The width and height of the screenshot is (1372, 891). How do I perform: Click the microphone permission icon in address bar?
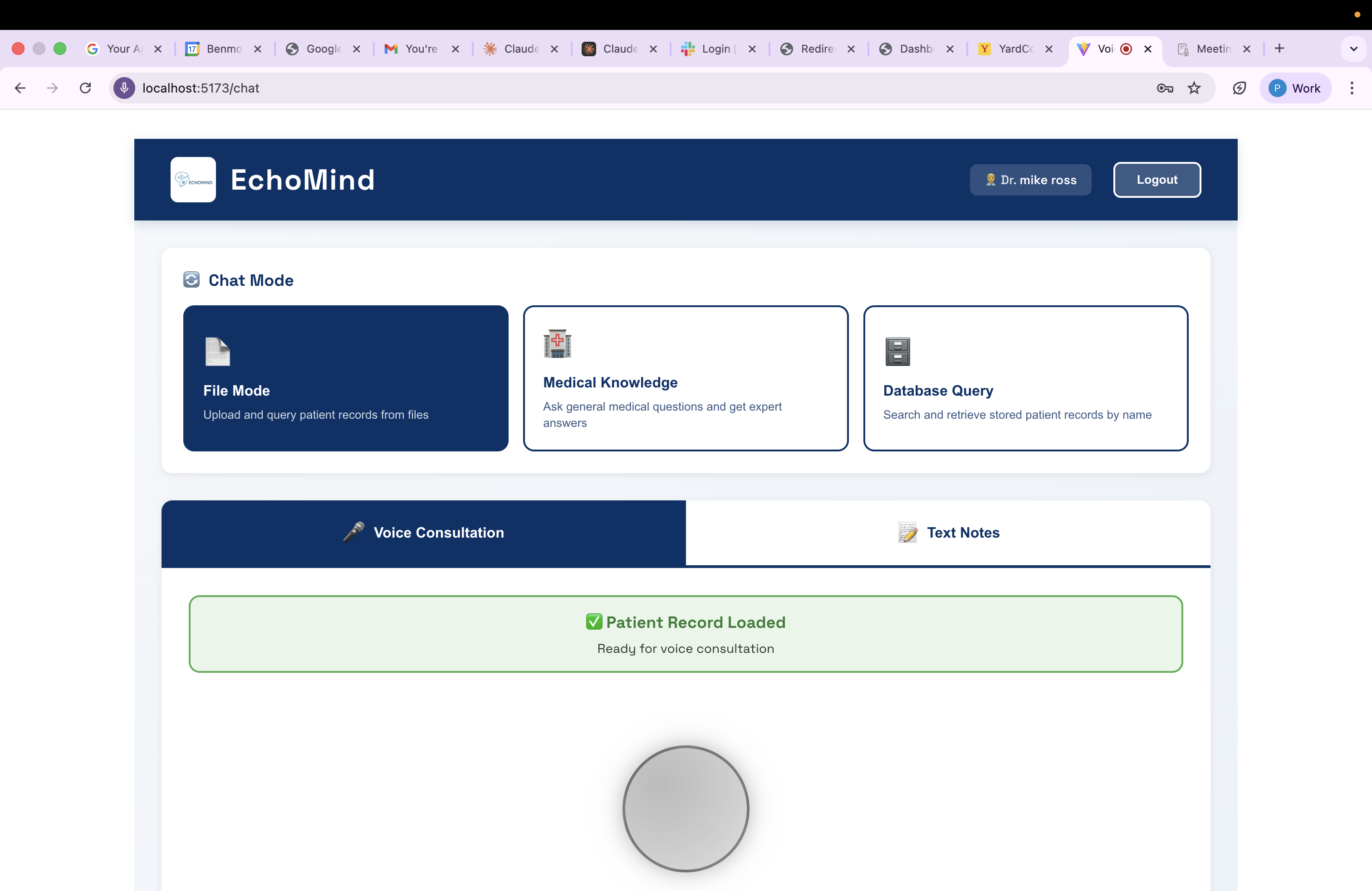[124, 88]
